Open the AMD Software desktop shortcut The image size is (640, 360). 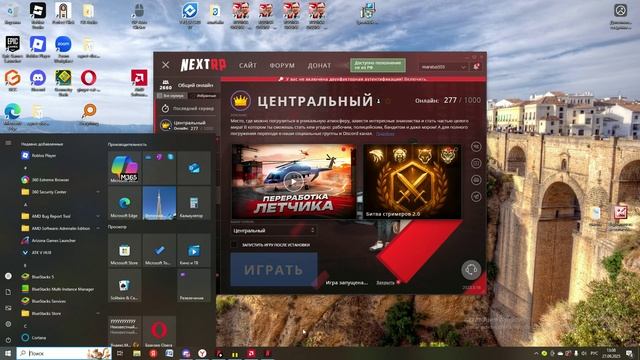coord(139,83)
